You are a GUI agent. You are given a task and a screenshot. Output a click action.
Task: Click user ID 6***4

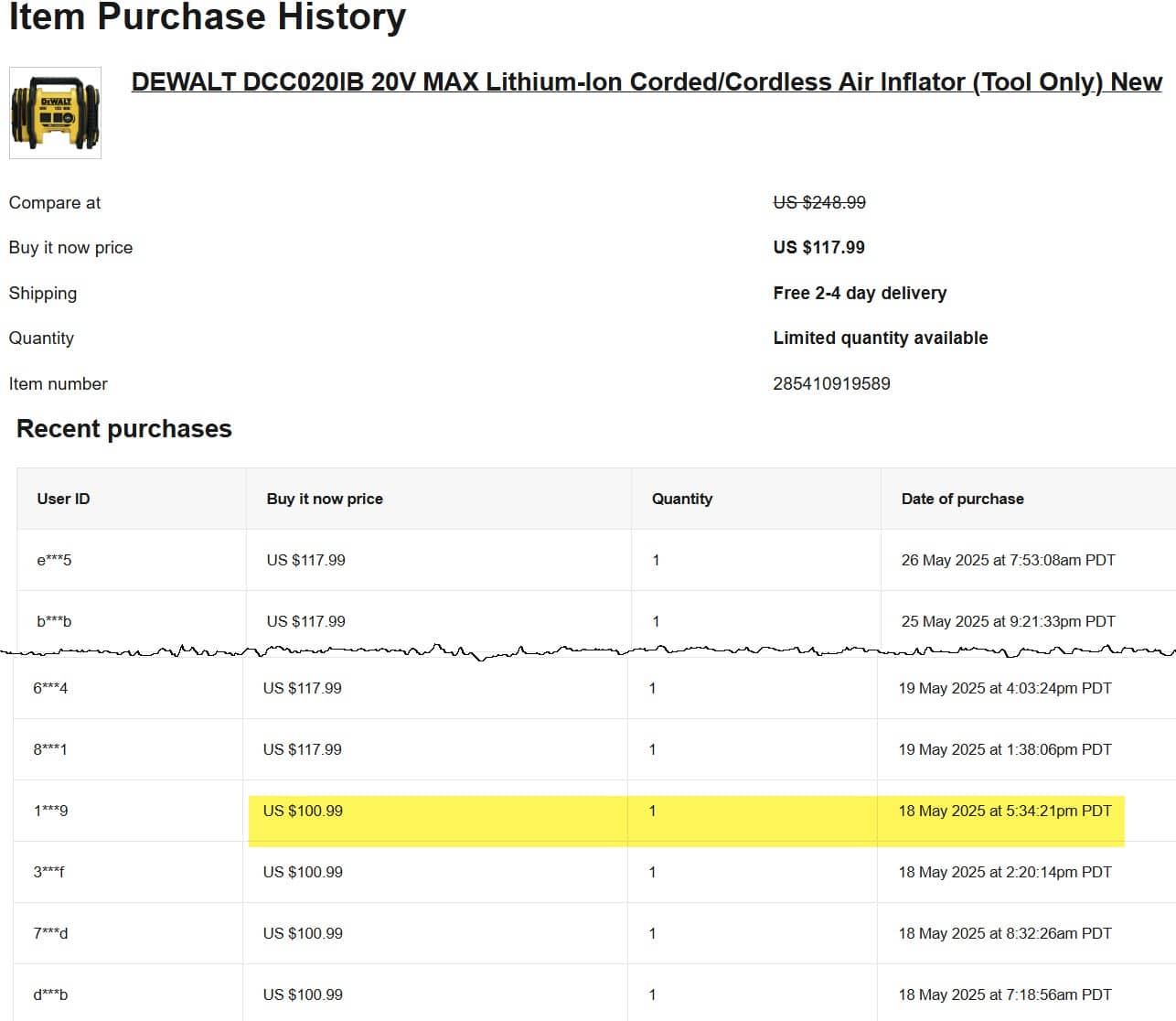pyautogui.click(x=50, y=688)
